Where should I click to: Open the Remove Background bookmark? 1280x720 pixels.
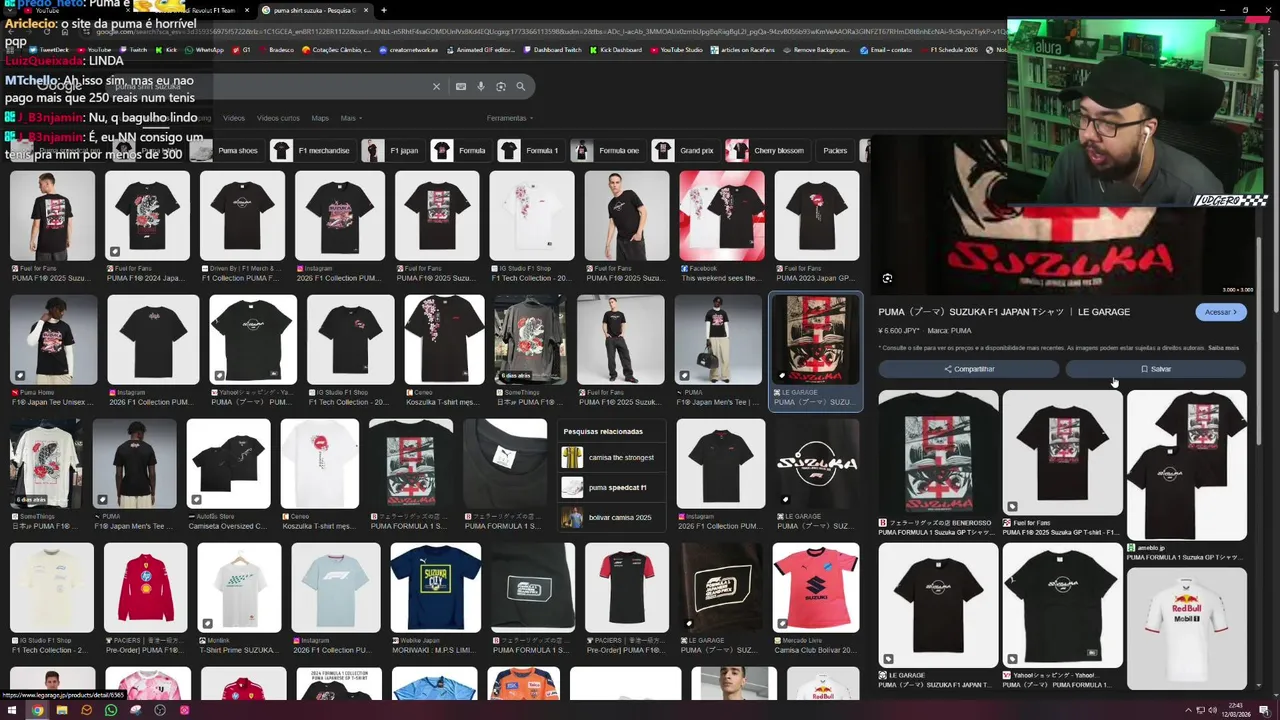click(817, 50)
